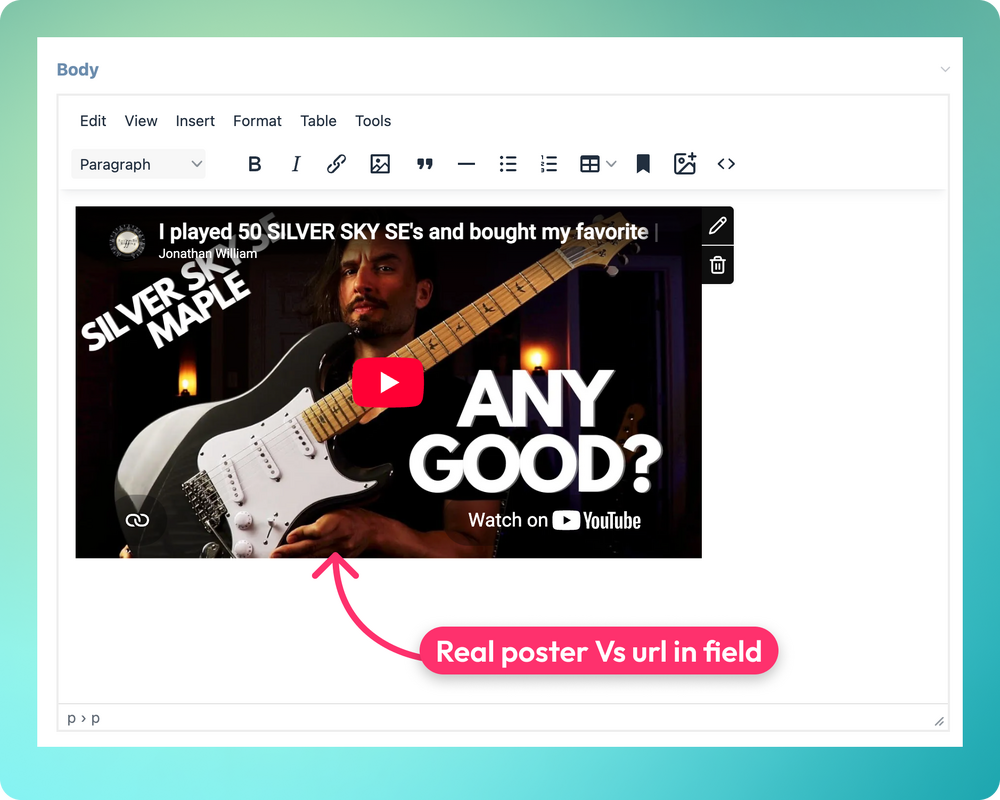Apply blockquote formatting
The image size is (1000, 800).
tap(425, 165)
